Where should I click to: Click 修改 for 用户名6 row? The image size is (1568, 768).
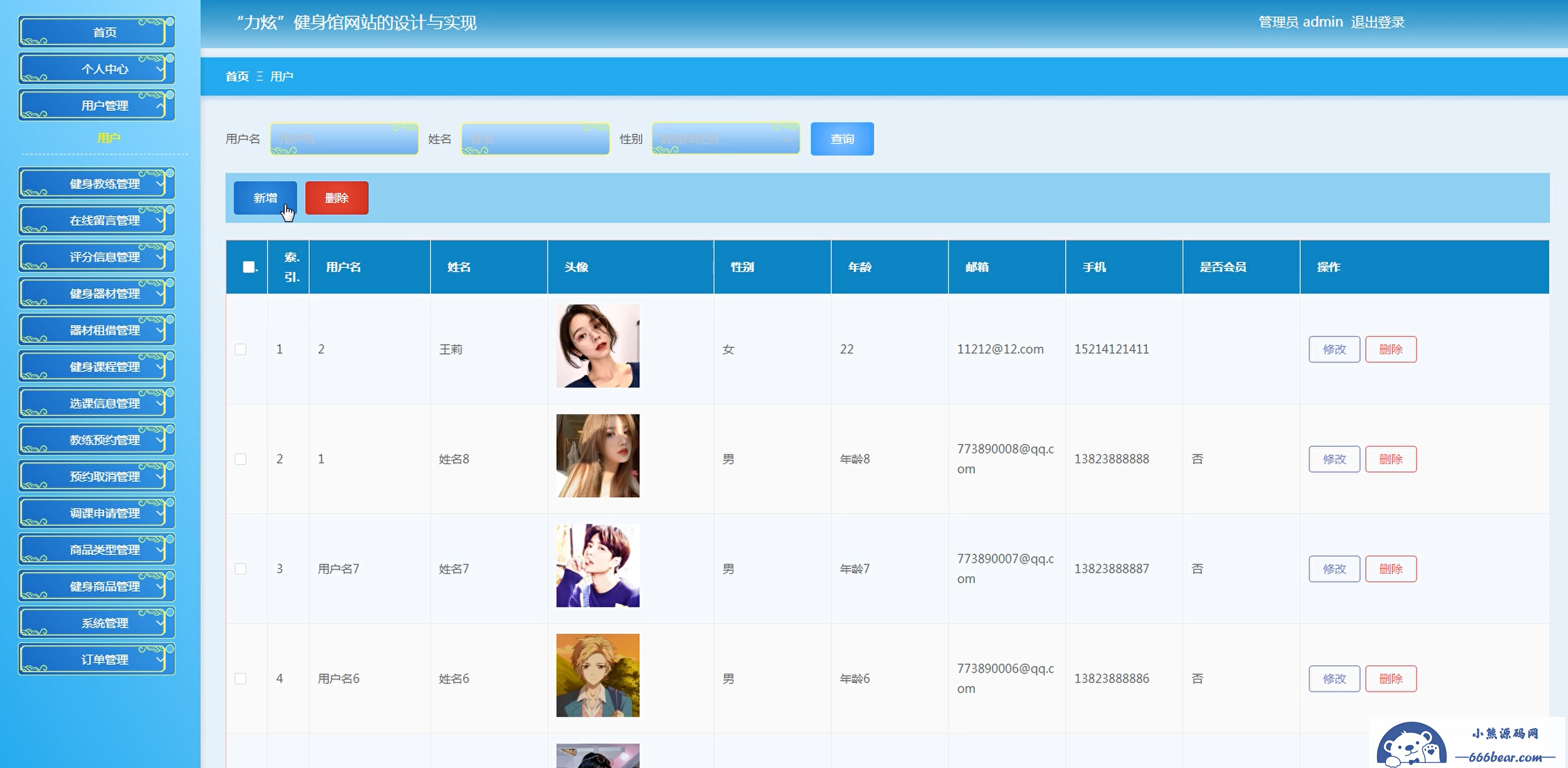point(1334,678)
